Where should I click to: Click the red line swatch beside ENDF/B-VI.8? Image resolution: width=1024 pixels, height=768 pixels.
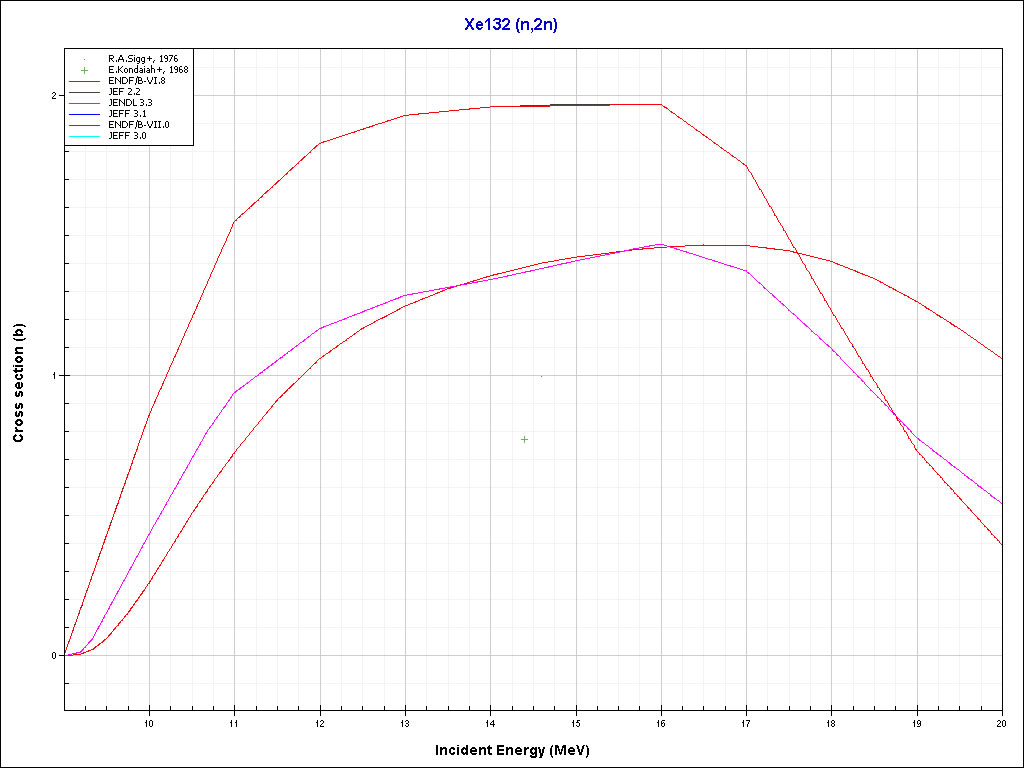tap(85, 81)
